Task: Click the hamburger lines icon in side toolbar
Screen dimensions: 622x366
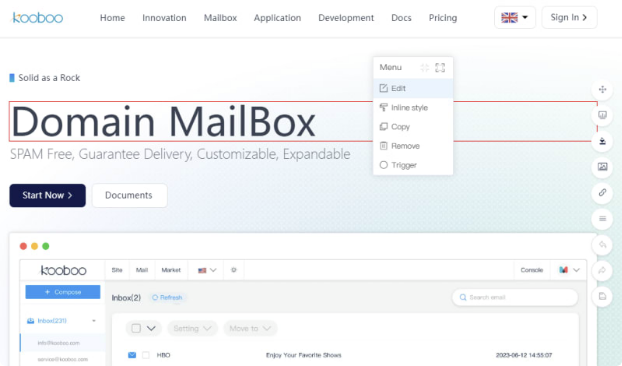Action: coord(602,218)
